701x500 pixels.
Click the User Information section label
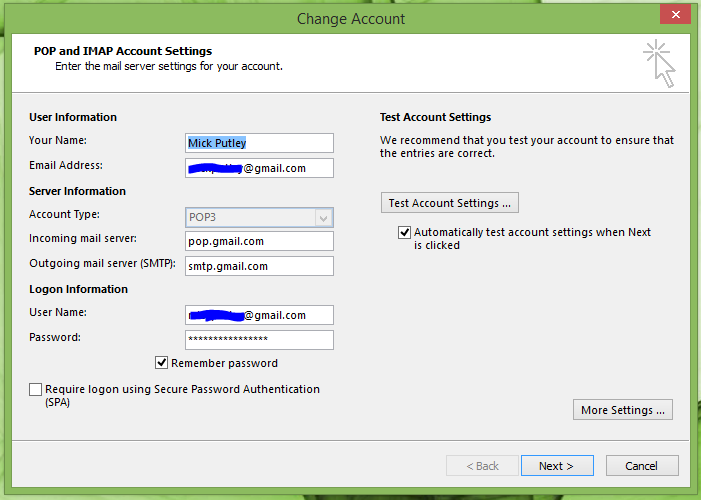coord(73,117)
